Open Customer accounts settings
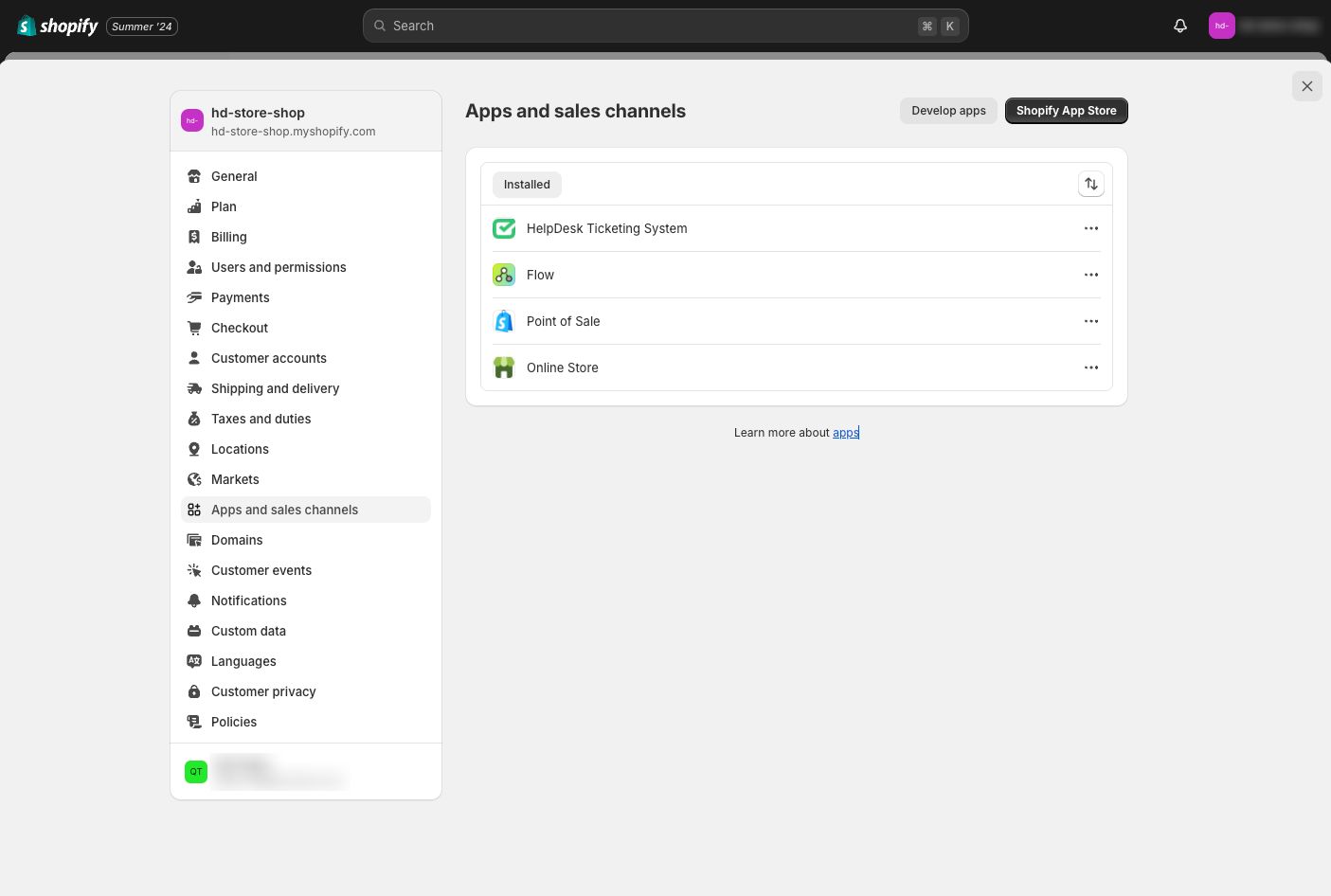Screen dimensions: 1331x896 306,358
